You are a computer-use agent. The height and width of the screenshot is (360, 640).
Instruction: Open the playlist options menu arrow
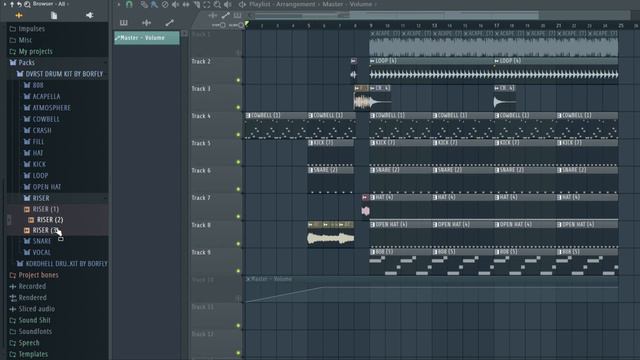(x=119, y=4)
